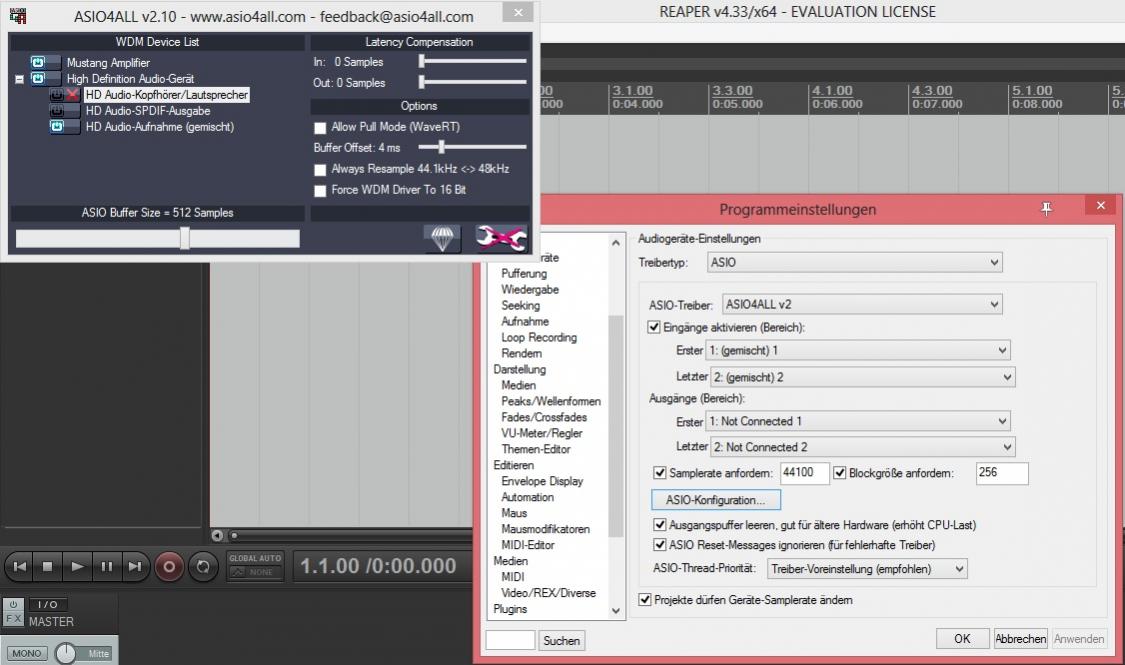This screenshot has height=665, width=1125.
Task: Click the settings search input field
Action: [x=510, y=640]
